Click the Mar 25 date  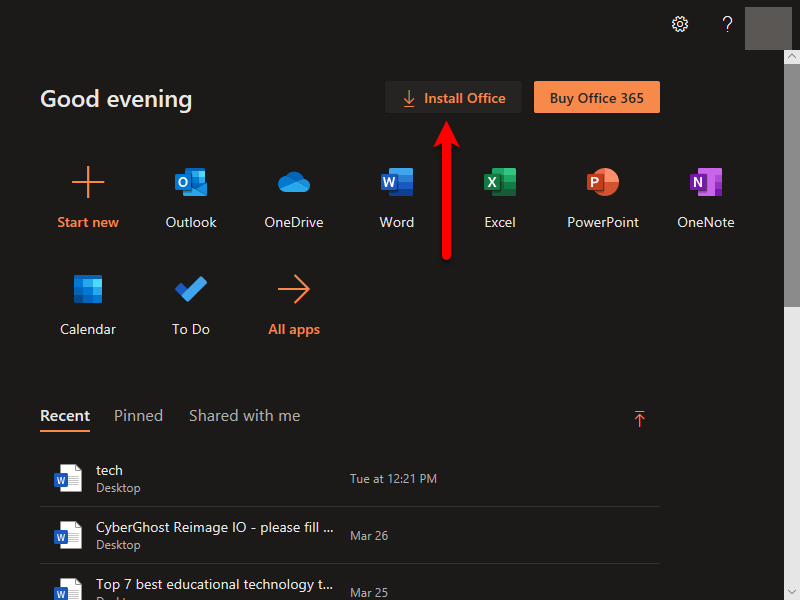(369, 593)
